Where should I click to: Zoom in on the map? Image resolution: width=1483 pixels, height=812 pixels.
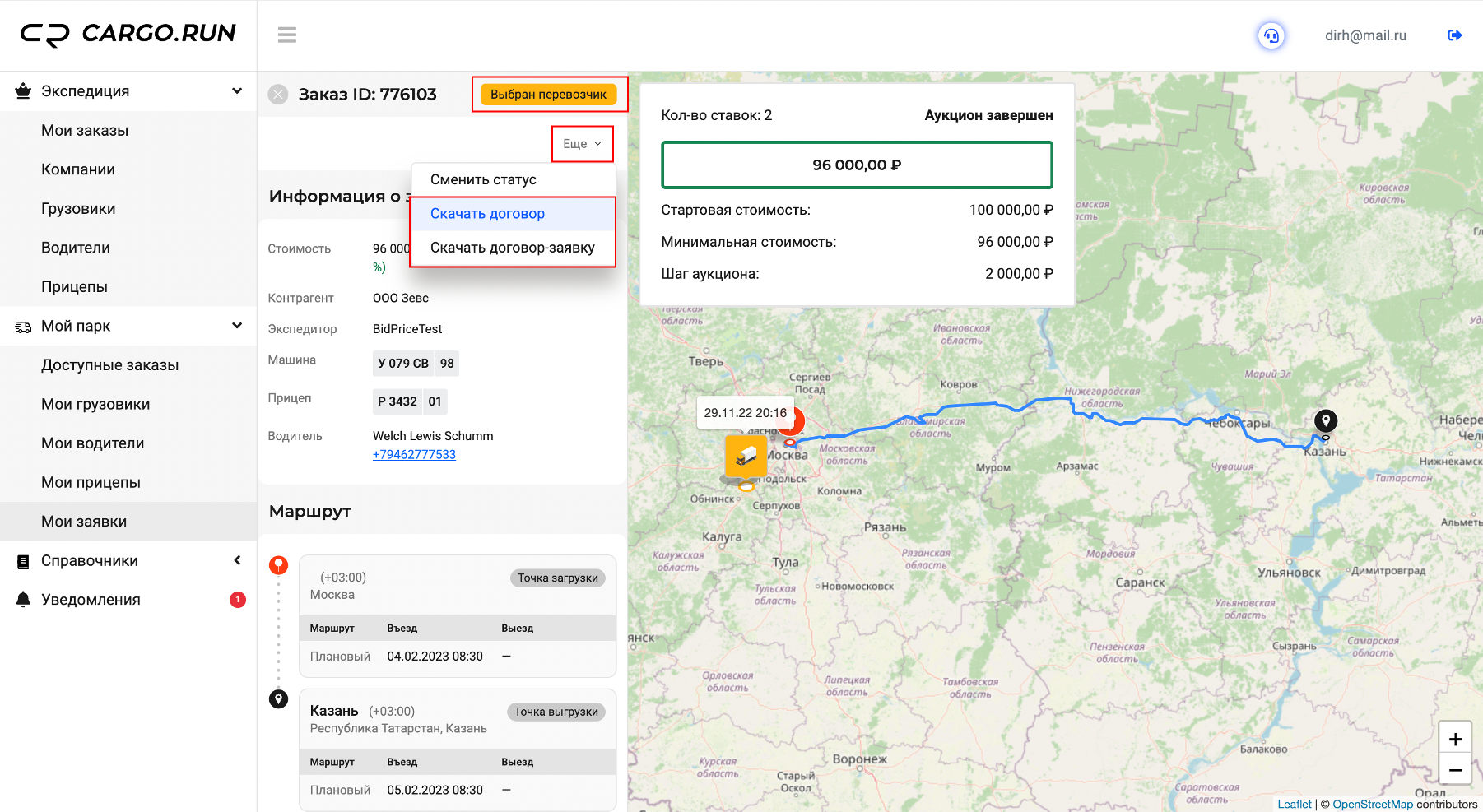coord(1455,739)
